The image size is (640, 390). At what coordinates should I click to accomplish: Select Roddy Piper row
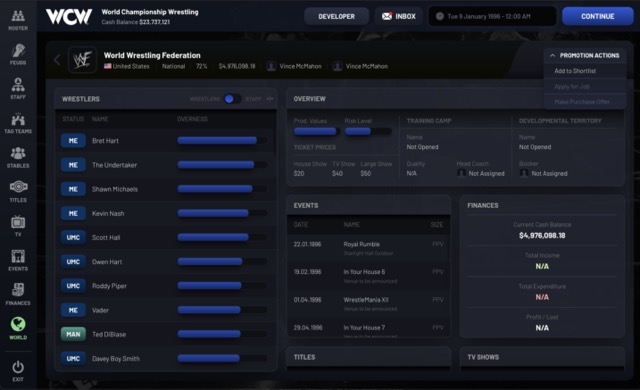(166, 286)
